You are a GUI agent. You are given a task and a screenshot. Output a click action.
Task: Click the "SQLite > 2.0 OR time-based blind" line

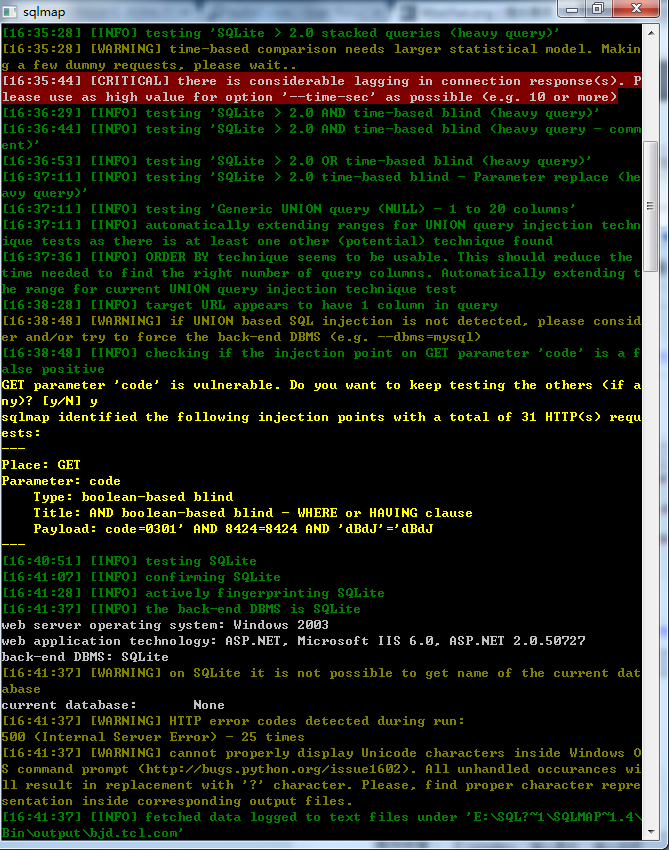[297, 161]
